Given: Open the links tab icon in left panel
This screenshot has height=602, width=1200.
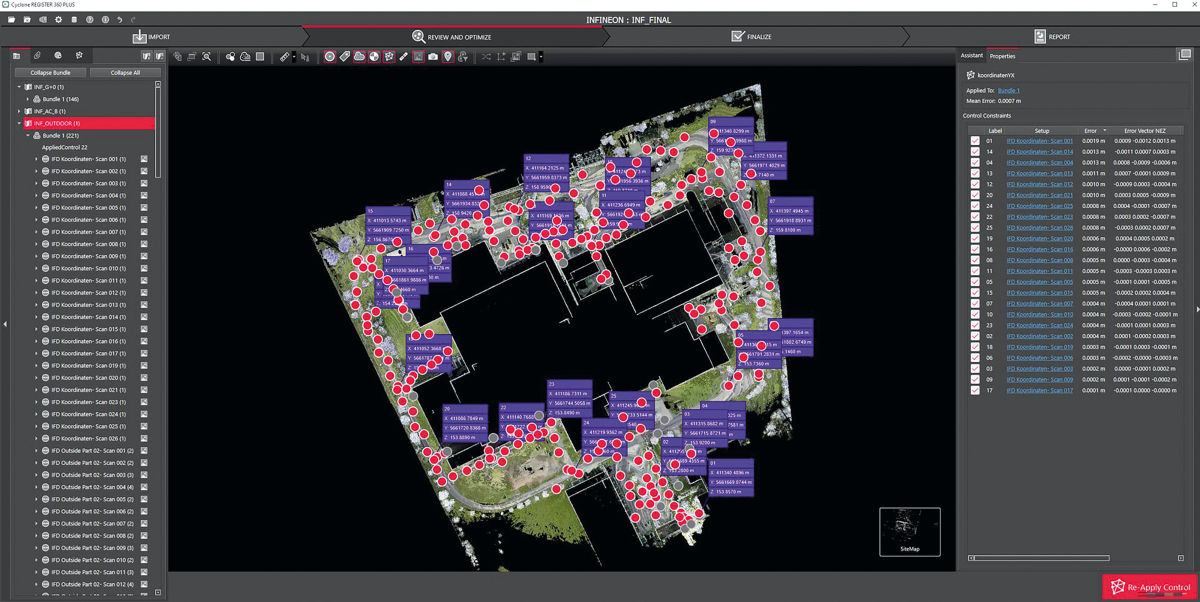Looking at the screenshot, I should click(37, 56).
